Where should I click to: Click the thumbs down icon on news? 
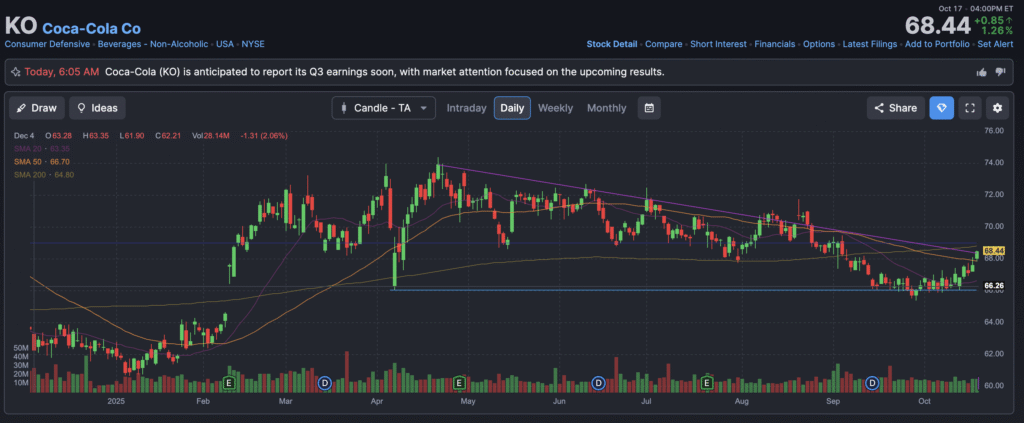1000,72
